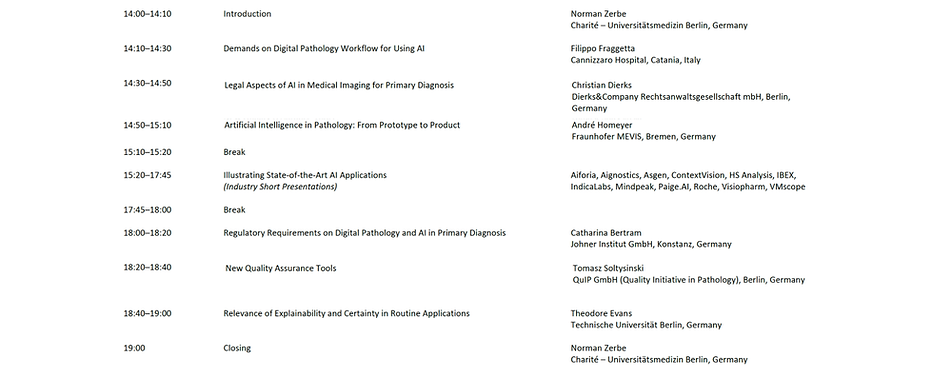Click '(Industry Short Presentations)' italic subtitle

click(280, 187)
